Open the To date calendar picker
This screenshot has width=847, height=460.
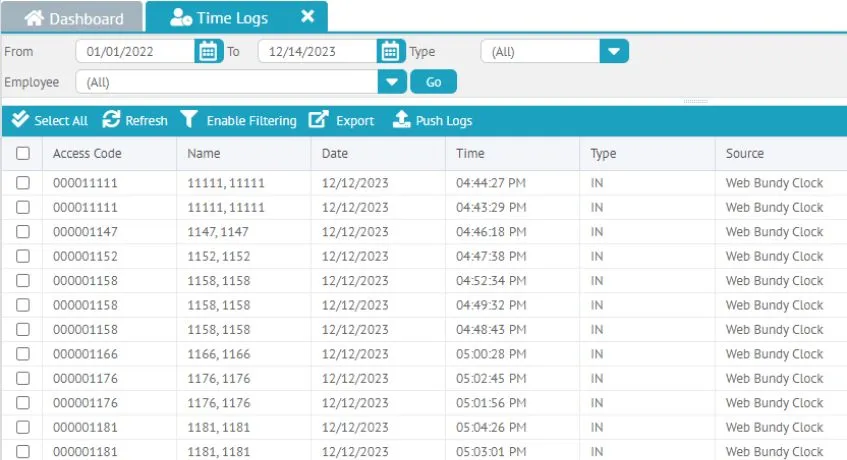[391, 51]
